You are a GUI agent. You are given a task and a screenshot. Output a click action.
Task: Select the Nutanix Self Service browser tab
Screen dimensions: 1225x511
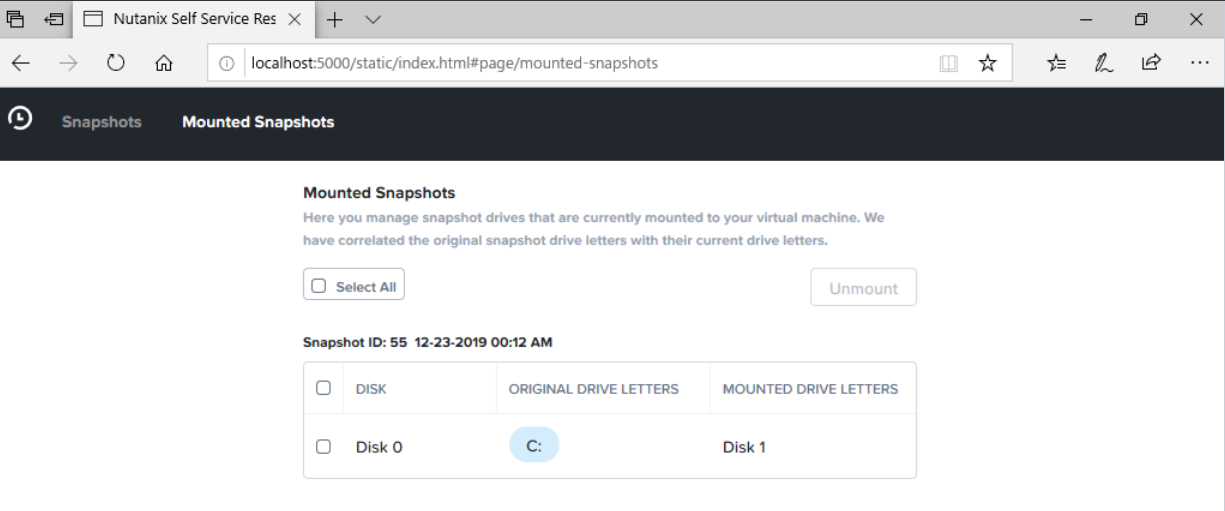(193, 19)
